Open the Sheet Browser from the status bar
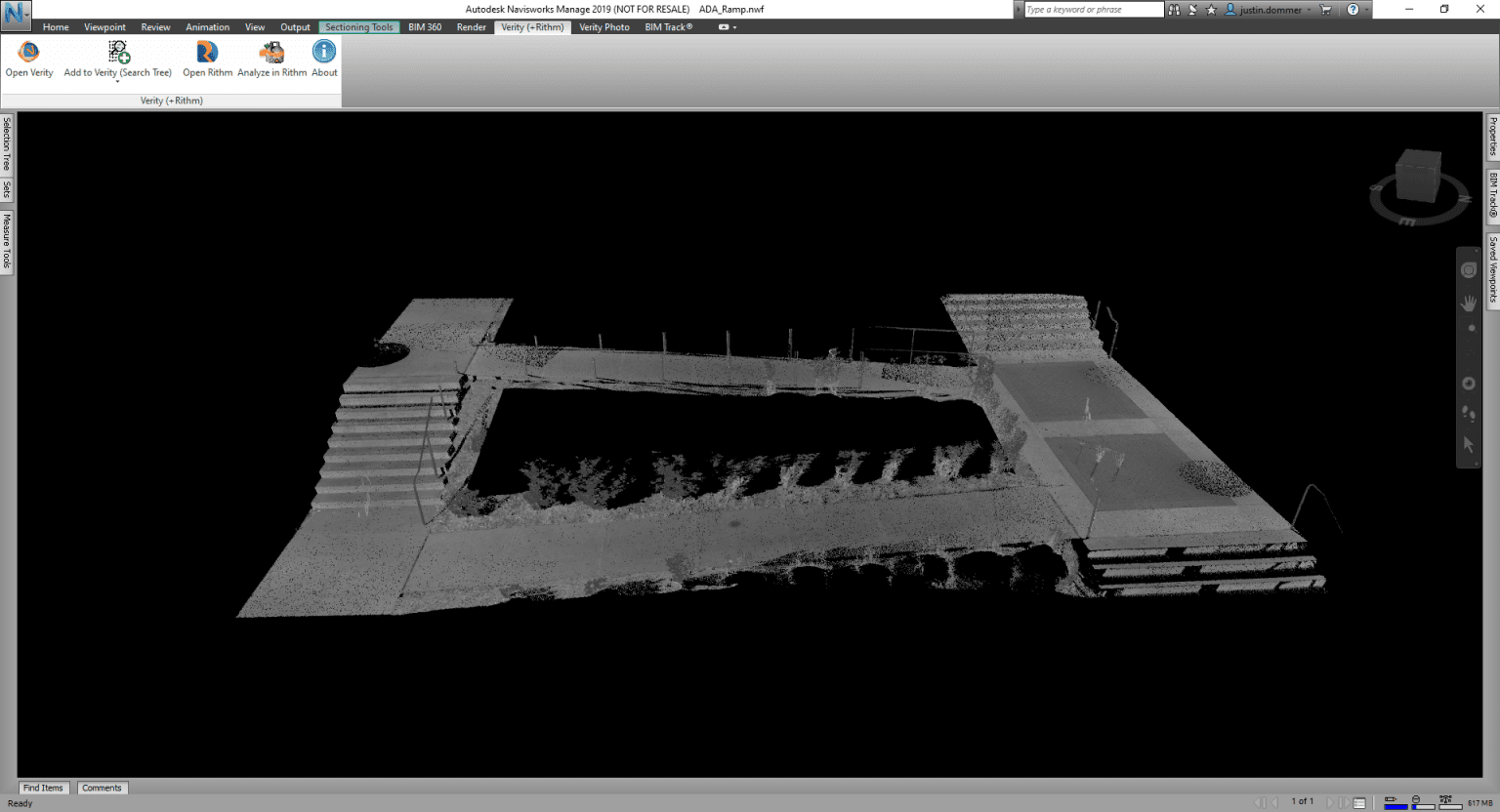 pos(1359,801)
